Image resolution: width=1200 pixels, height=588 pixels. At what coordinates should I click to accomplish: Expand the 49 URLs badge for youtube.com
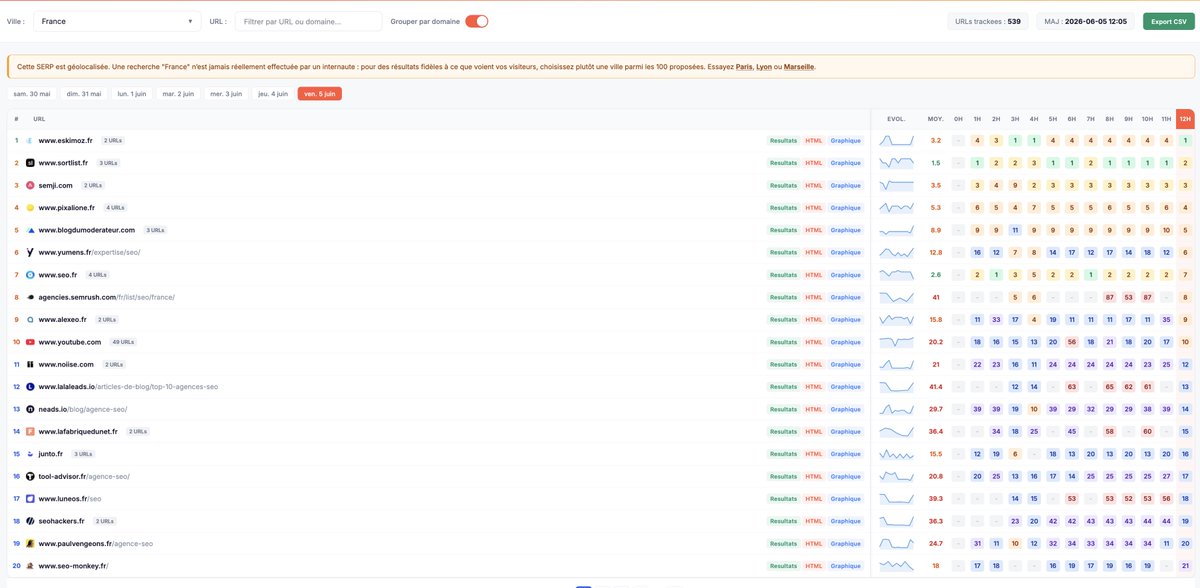tap(124, 342)
